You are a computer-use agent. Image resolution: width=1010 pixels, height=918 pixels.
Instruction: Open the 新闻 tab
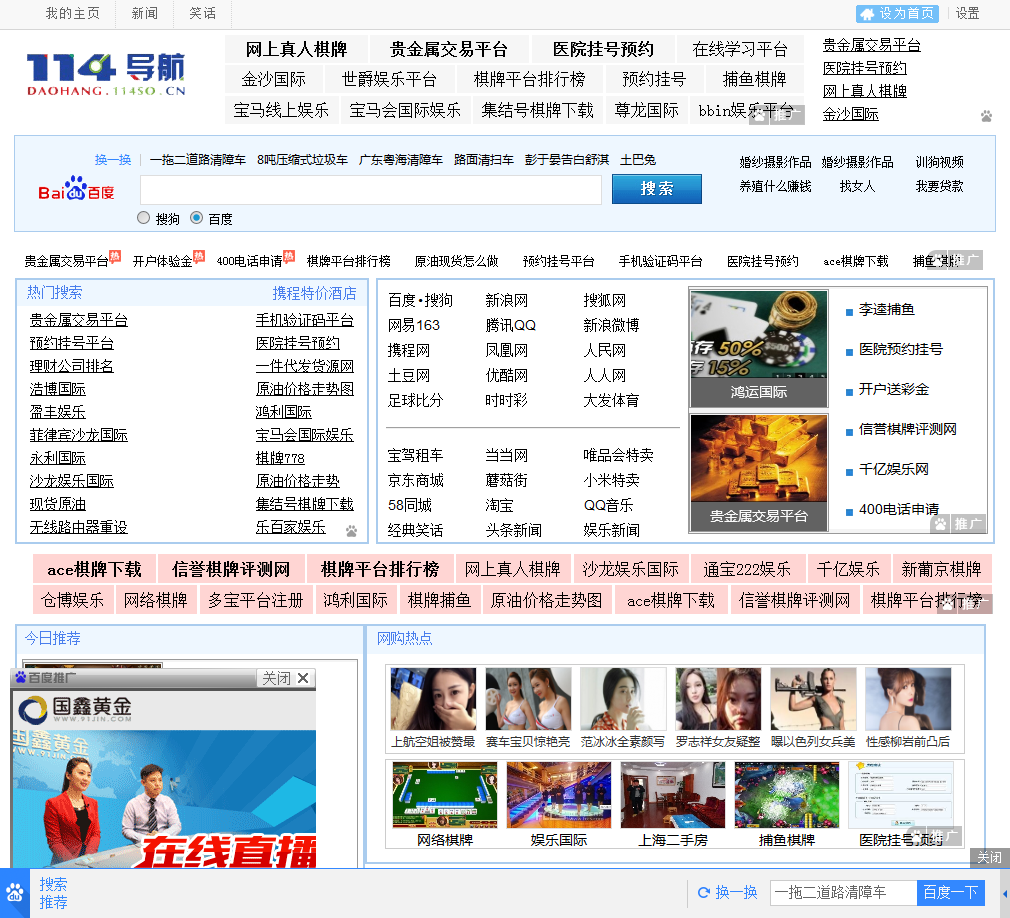144,14
